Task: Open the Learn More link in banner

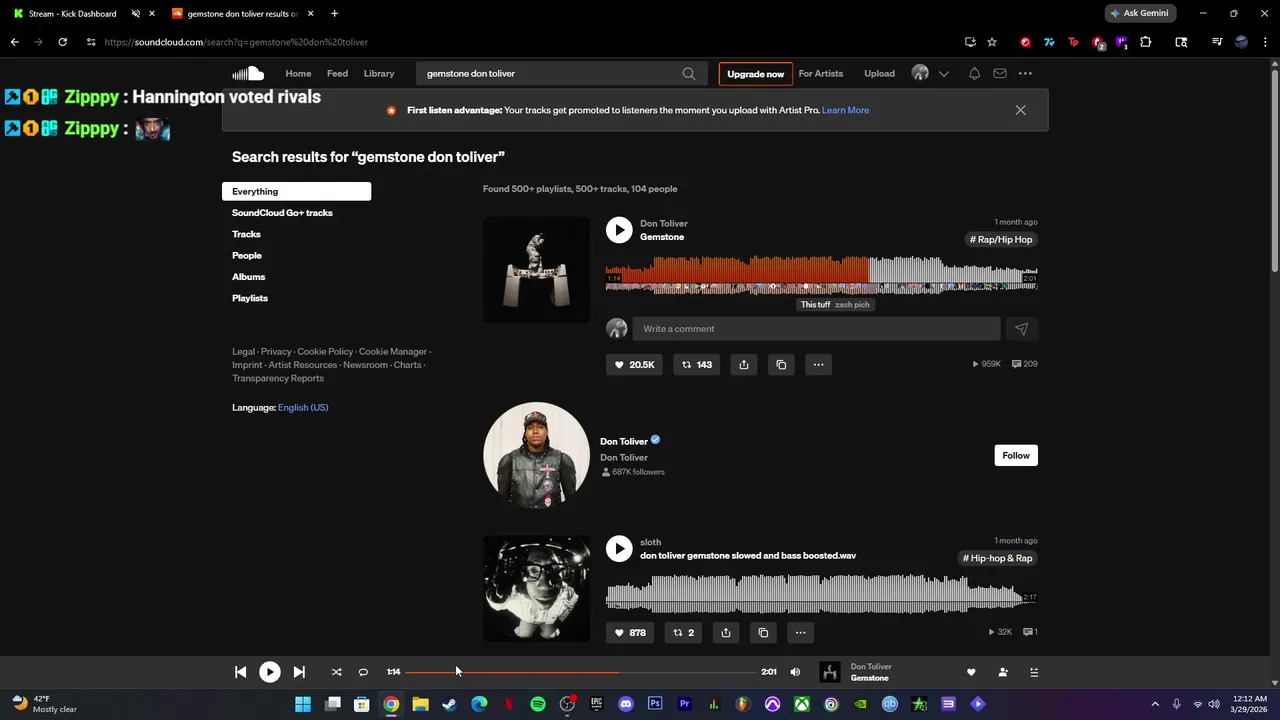Action: pos(845,110)
